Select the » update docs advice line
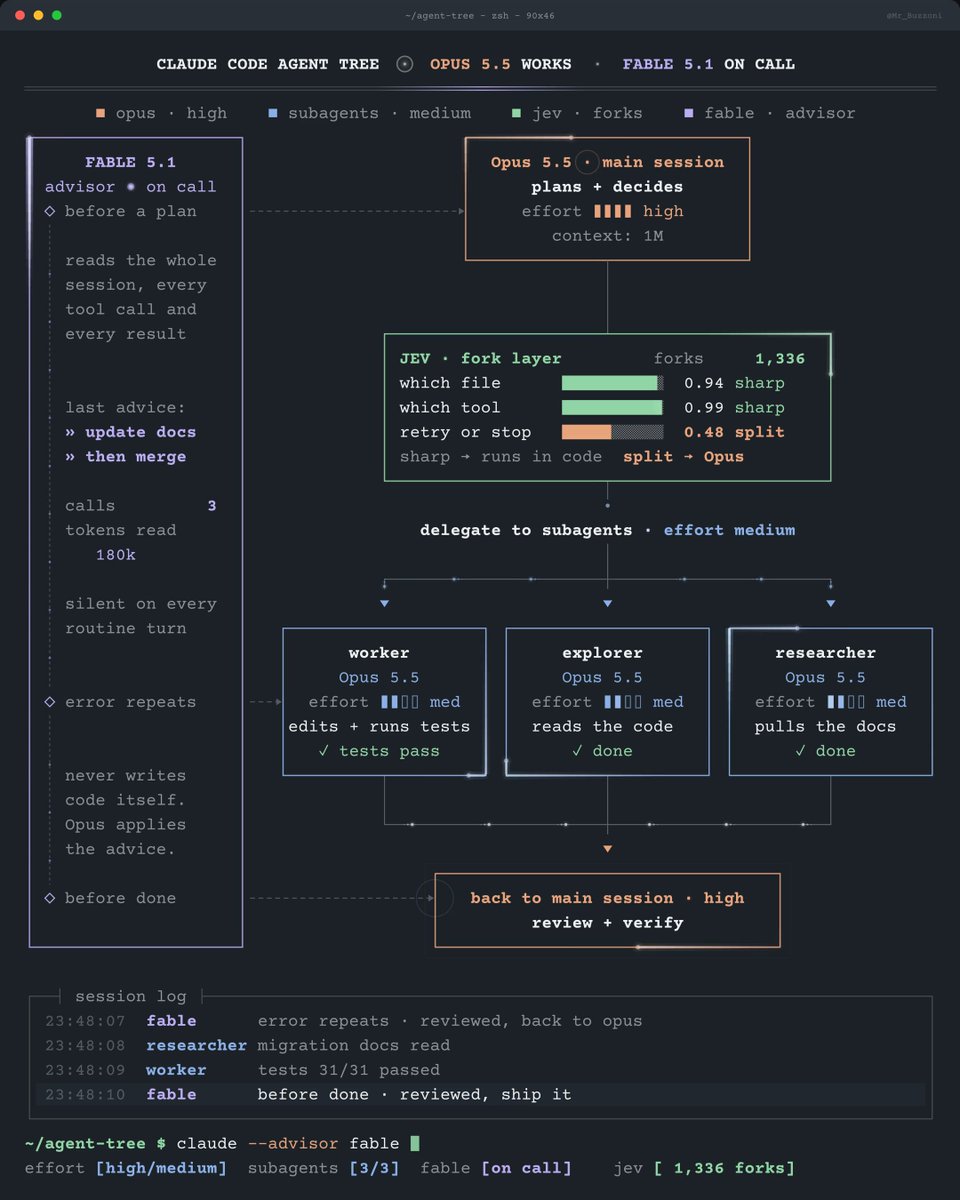Viewport: 960px width, 1200px height. tap(131, 432)
